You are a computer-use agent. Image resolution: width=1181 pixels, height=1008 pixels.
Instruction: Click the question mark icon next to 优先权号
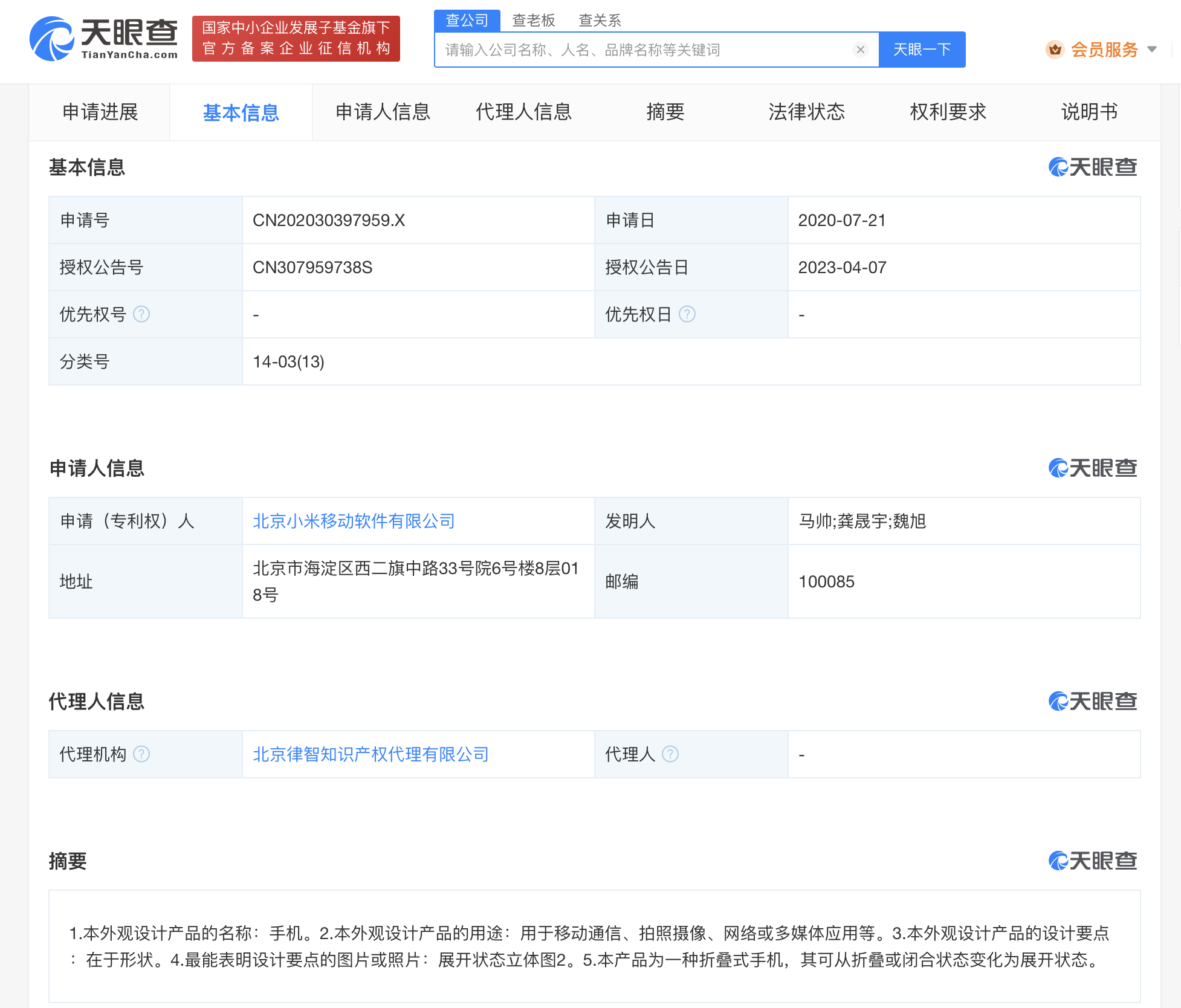[x=142, y=314]
